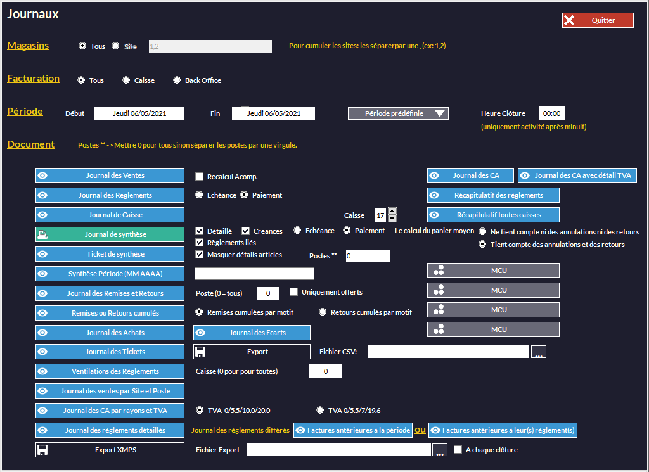Choose Back Office facturation option
This screenshot has width=649, height=472.
(177, 80)
